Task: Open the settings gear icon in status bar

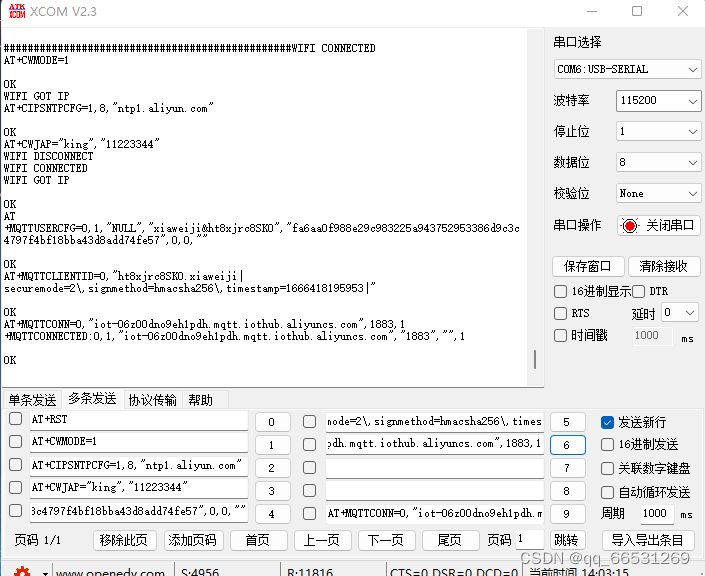Action: (22, 571)
